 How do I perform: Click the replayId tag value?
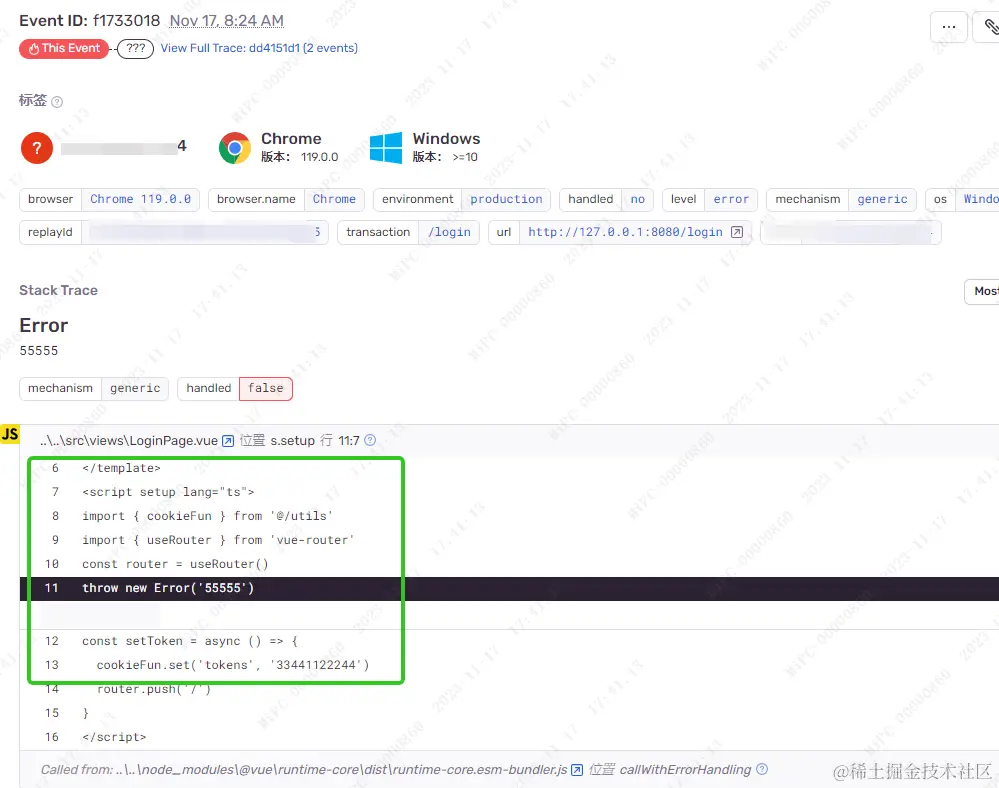pos(205,233)
